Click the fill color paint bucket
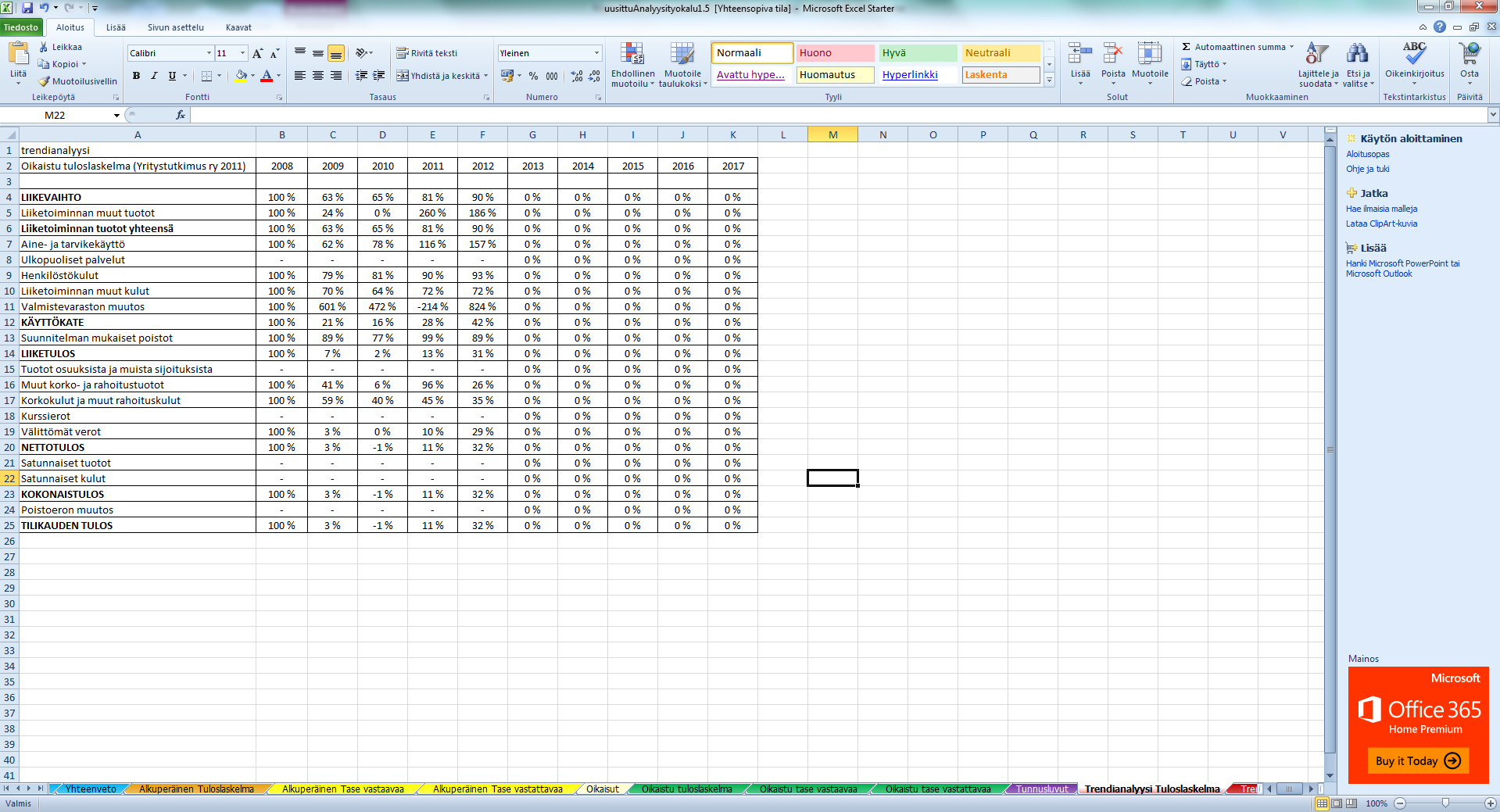 point(241,76)
